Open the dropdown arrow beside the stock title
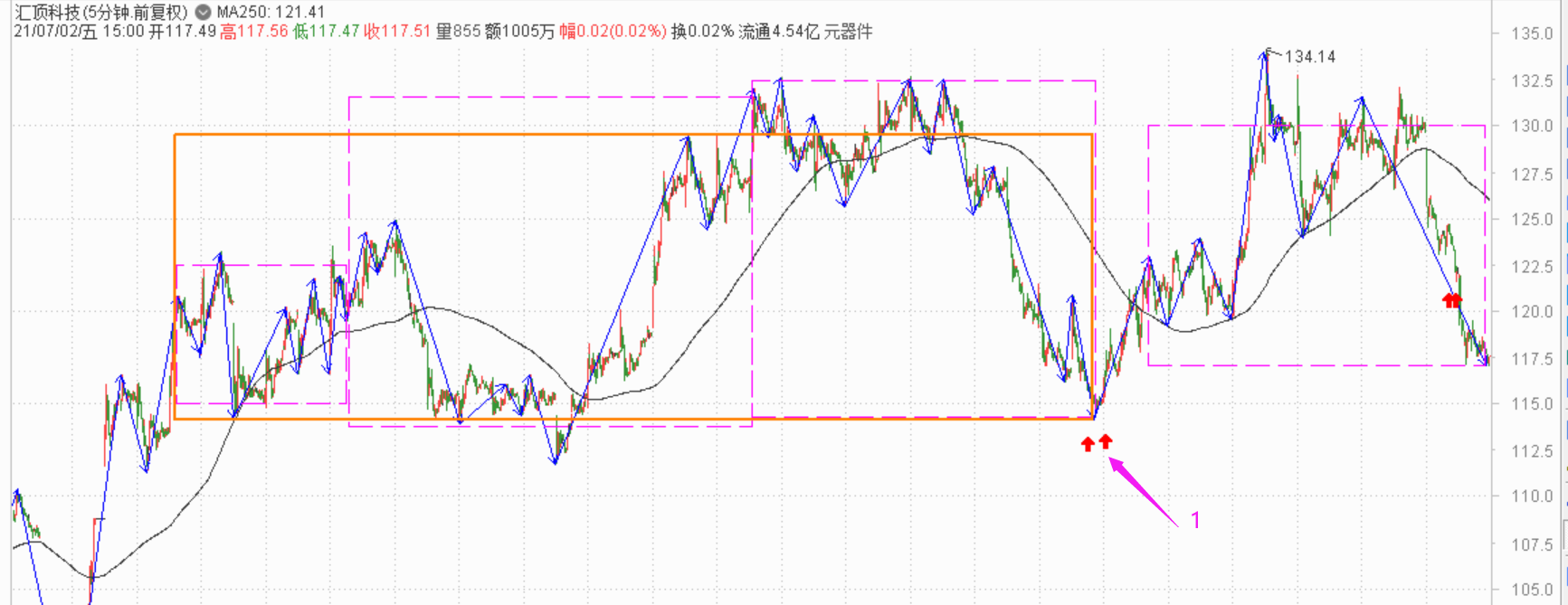This screenshot has height=605, width=1568. coord(203,13)
